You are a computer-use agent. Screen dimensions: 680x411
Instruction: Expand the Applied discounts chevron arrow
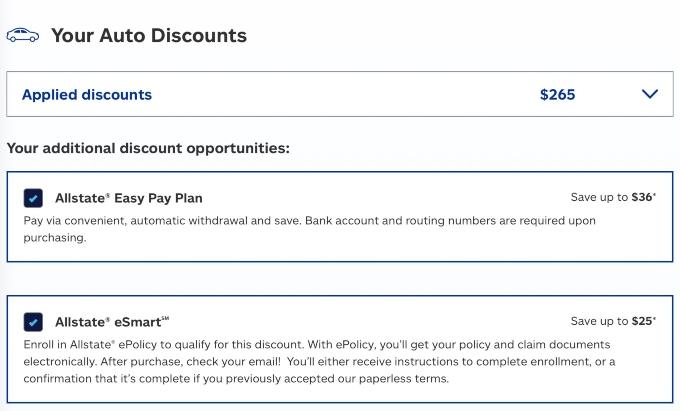650,94
